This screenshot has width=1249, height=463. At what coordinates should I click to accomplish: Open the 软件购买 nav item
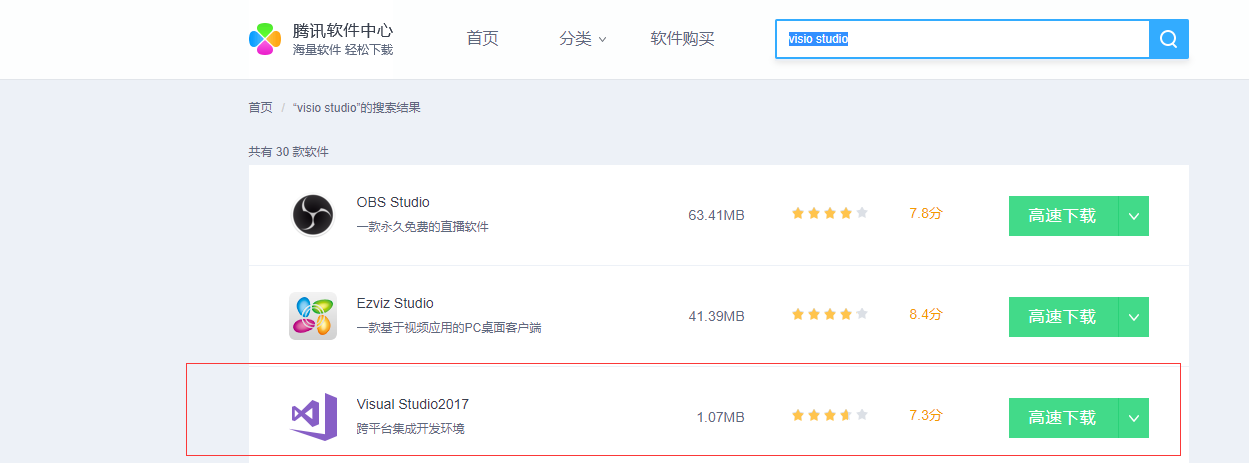coord(682,39)
